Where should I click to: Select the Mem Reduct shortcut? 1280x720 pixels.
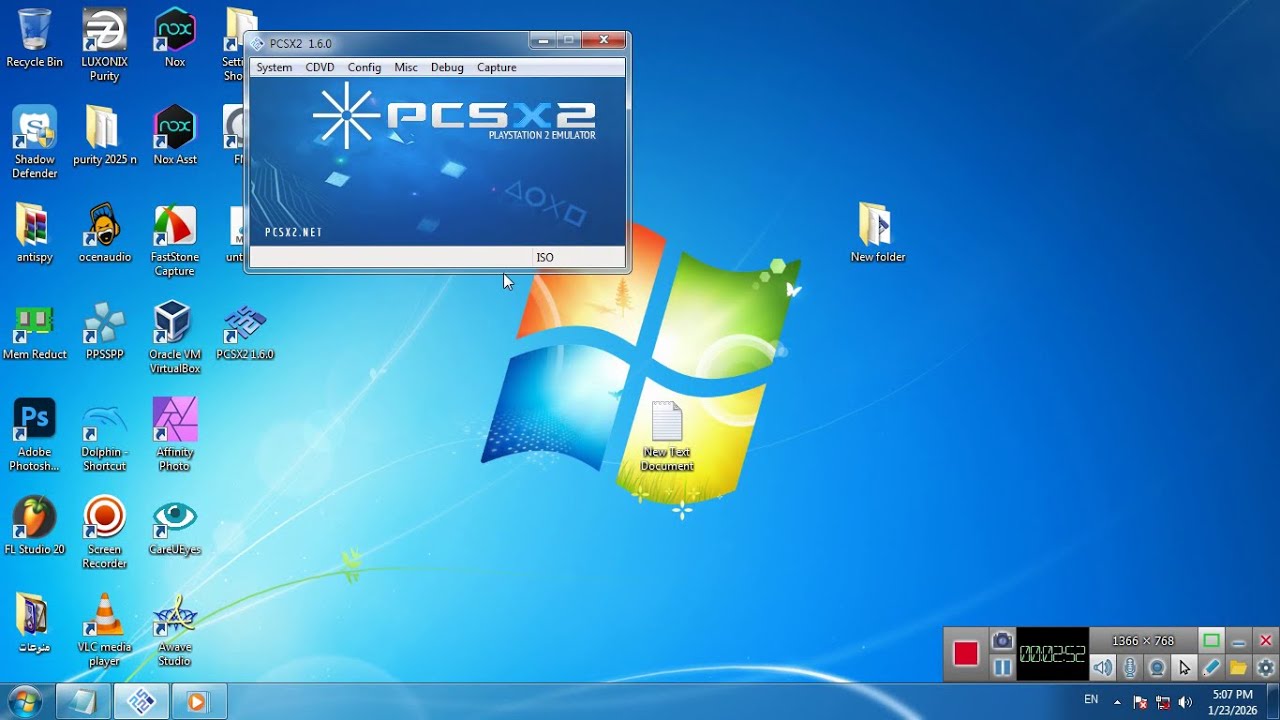(34, 331)
